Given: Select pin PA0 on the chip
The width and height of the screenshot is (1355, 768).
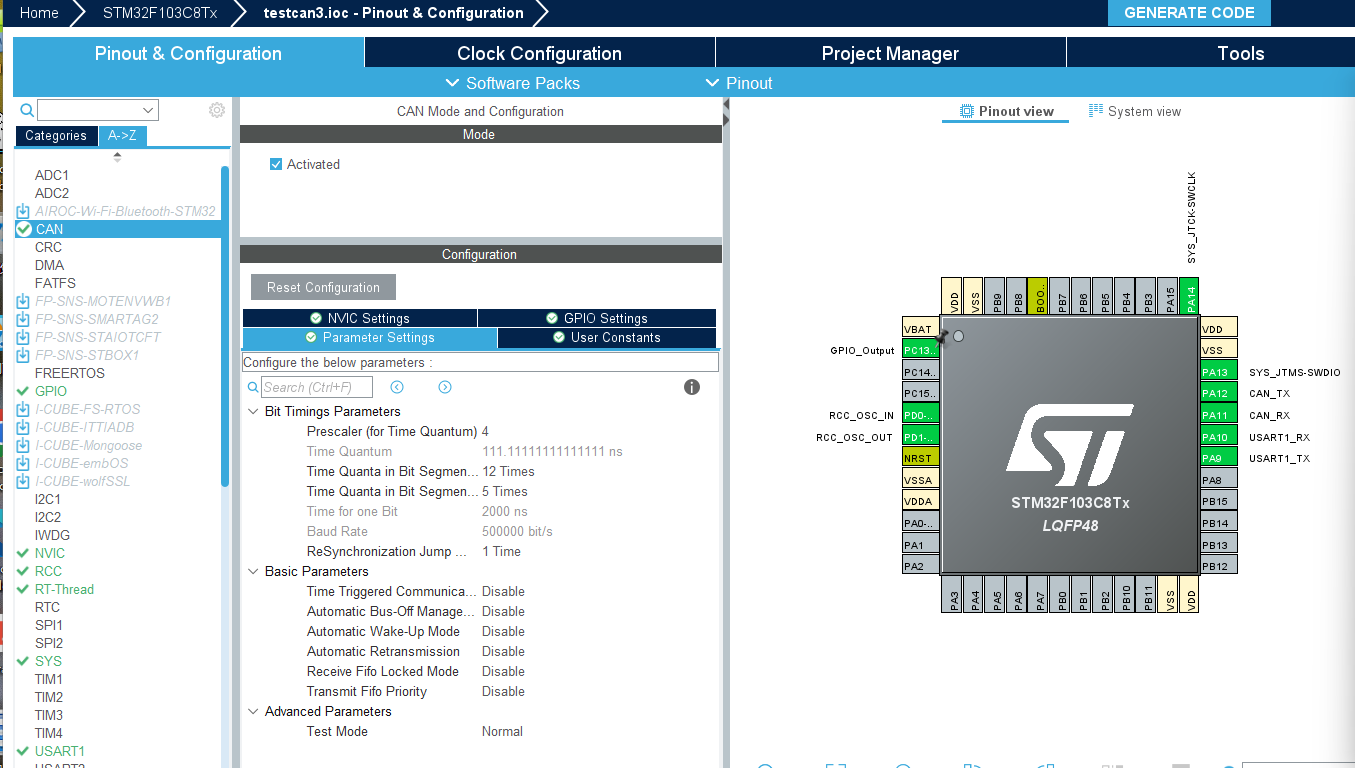Looking at the screenshot, I should pos(921,523).
